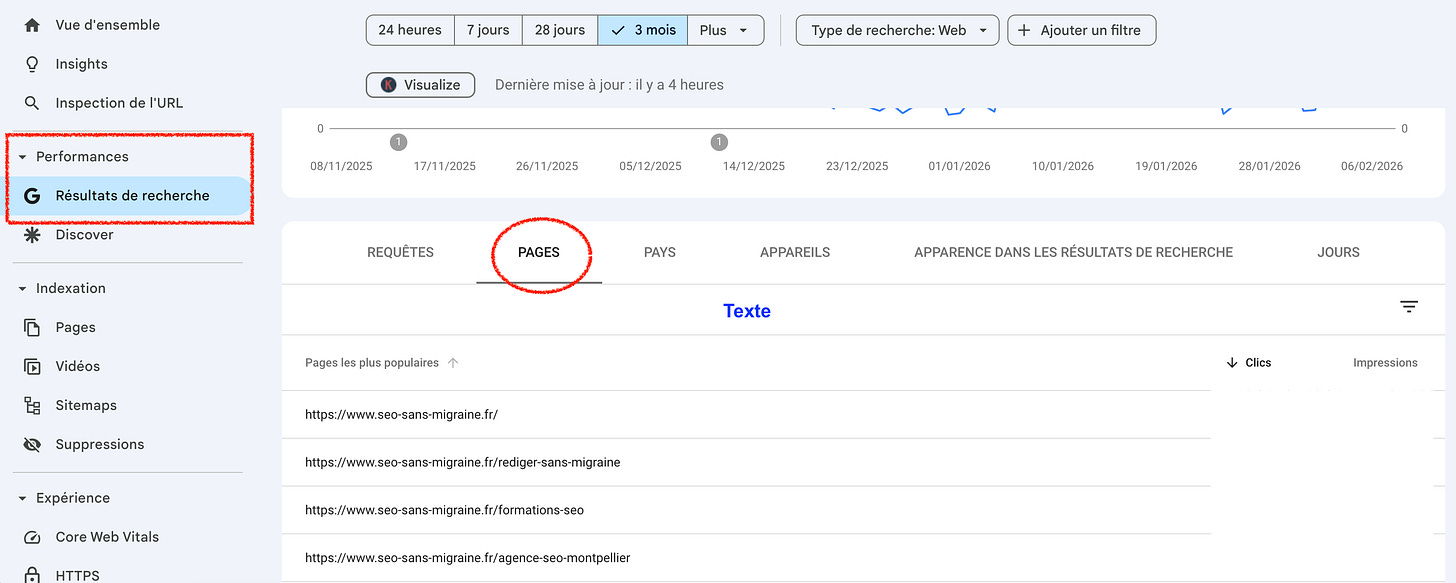The height and width of the screenshot is (583, 1456).
Task: Open Suppressions in sidebar
Action: click(x=100, y=444)
